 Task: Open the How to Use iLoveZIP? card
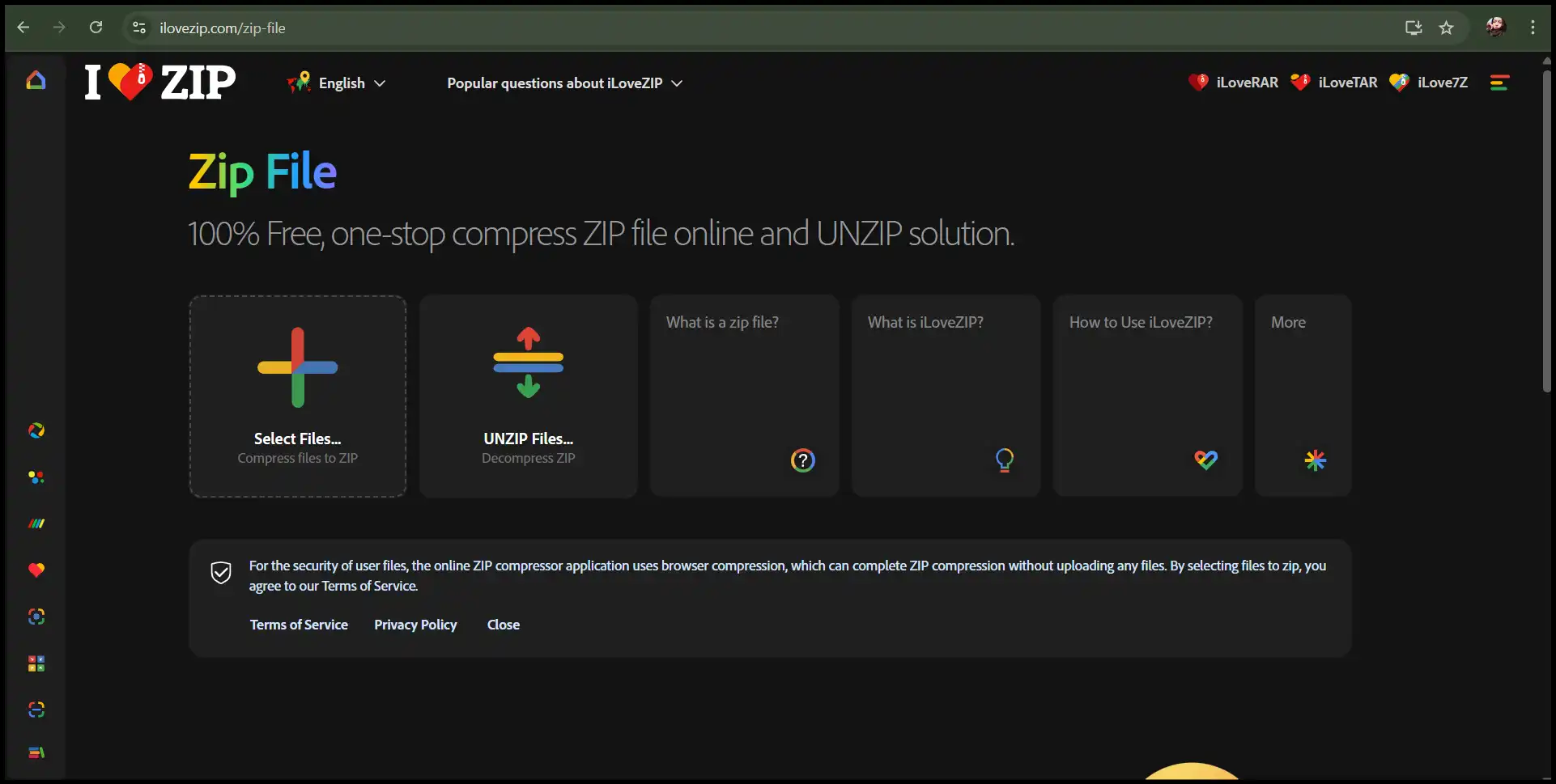(1147, 396)
